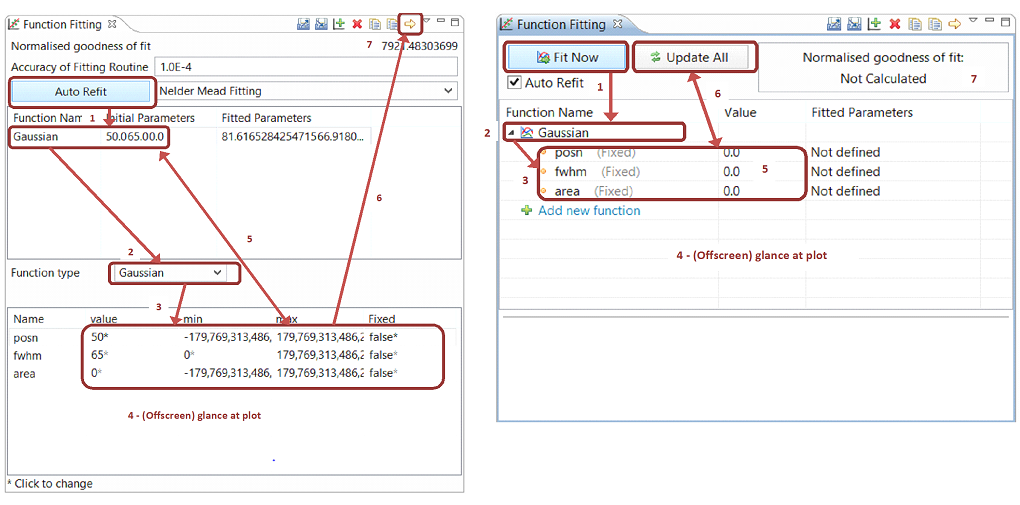Click first plot import icon in right toolbar
Image resolution: width=1020 pixels, height=505 pixels.
click(x=834, y=24)
